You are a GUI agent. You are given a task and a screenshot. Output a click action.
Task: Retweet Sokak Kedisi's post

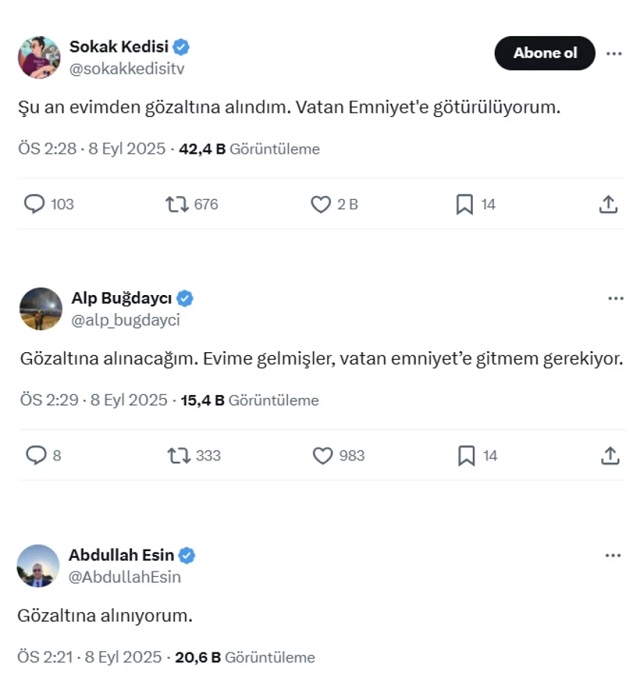pyautogui.click(x=176, y=204)
